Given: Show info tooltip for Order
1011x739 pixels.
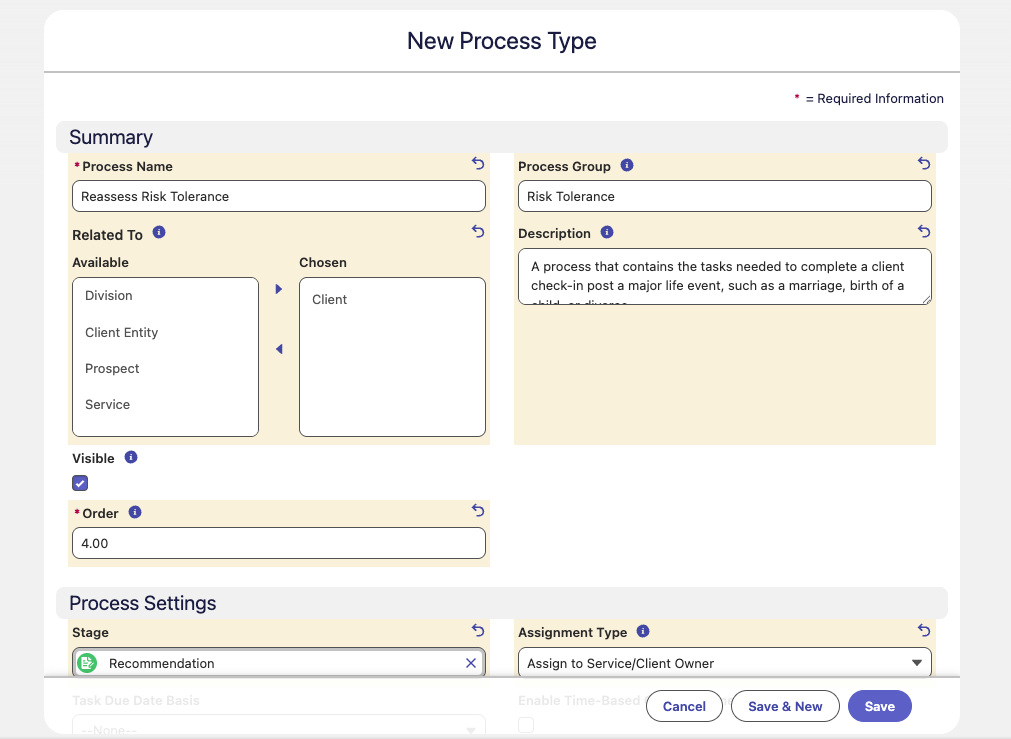Looking at the screenshot, I should tap(135, 512).
